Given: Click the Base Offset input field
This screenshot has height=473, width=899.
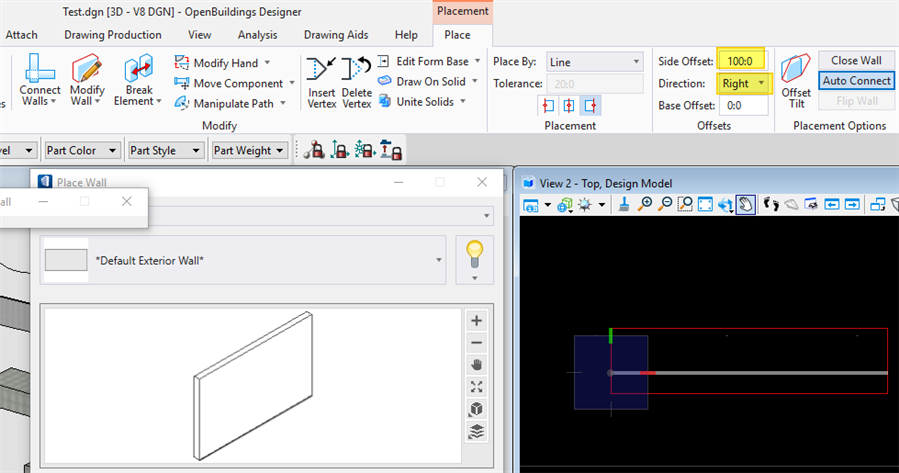Looking at the screenshot, I should (744, 105).
